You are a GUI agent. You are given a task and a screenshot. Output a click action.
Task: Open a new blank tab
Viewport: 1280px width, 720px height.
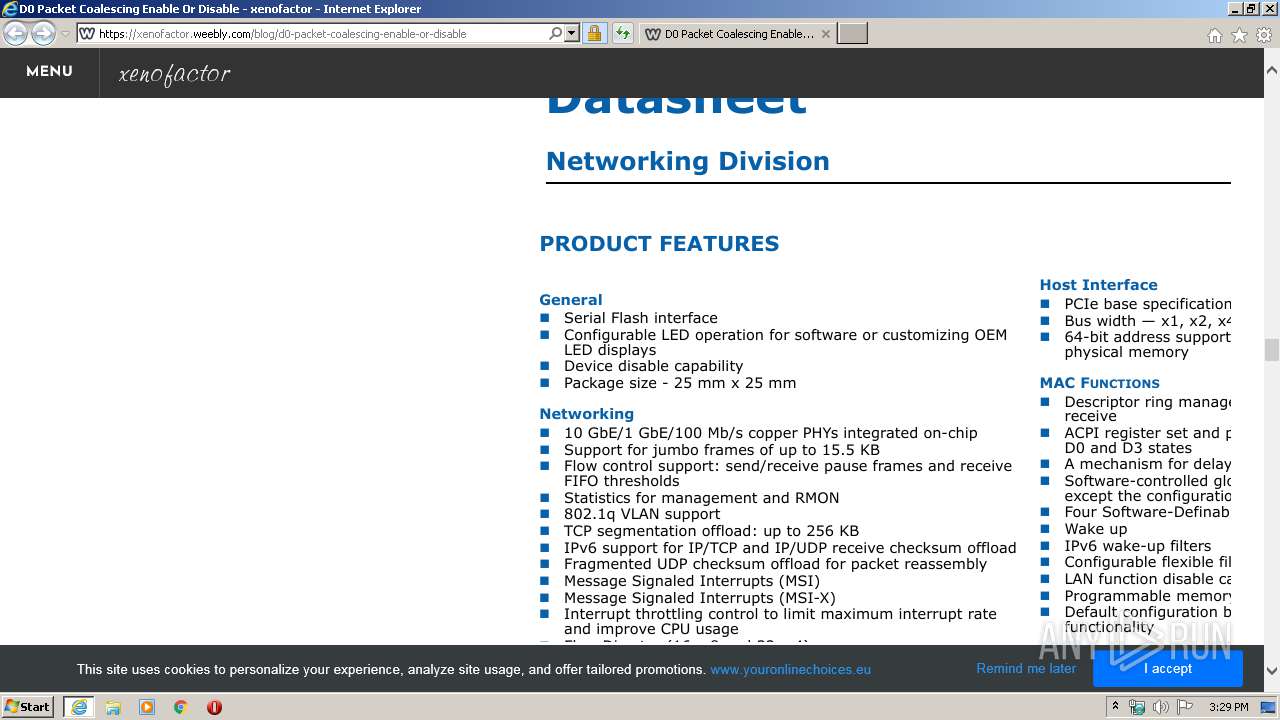click(852, 33)
